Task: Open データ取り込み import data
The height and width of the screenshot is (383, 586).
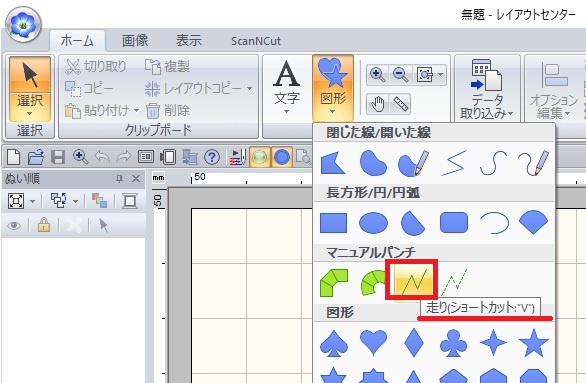Action: (x=487, y=89)
